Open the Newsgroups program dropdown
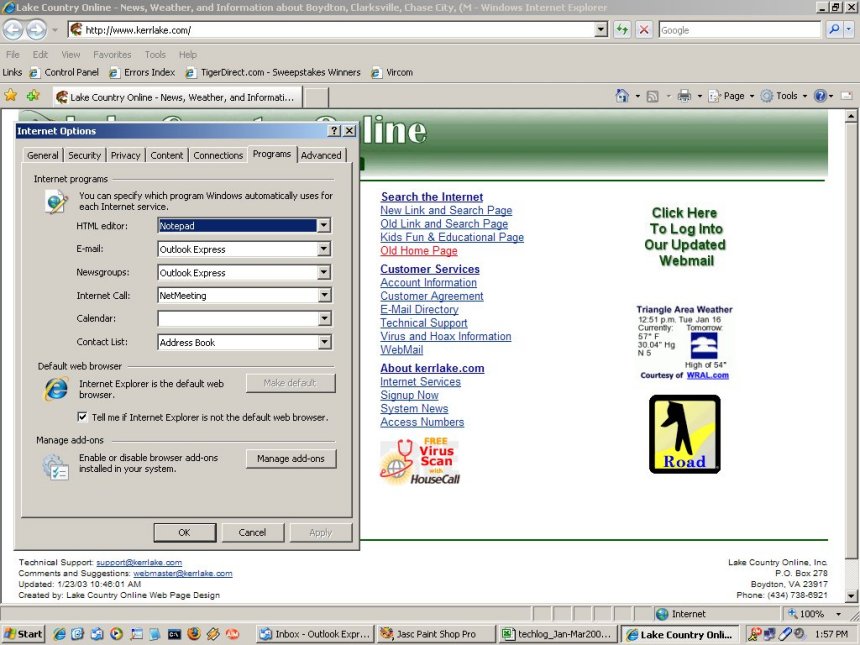 pos(324,273)
